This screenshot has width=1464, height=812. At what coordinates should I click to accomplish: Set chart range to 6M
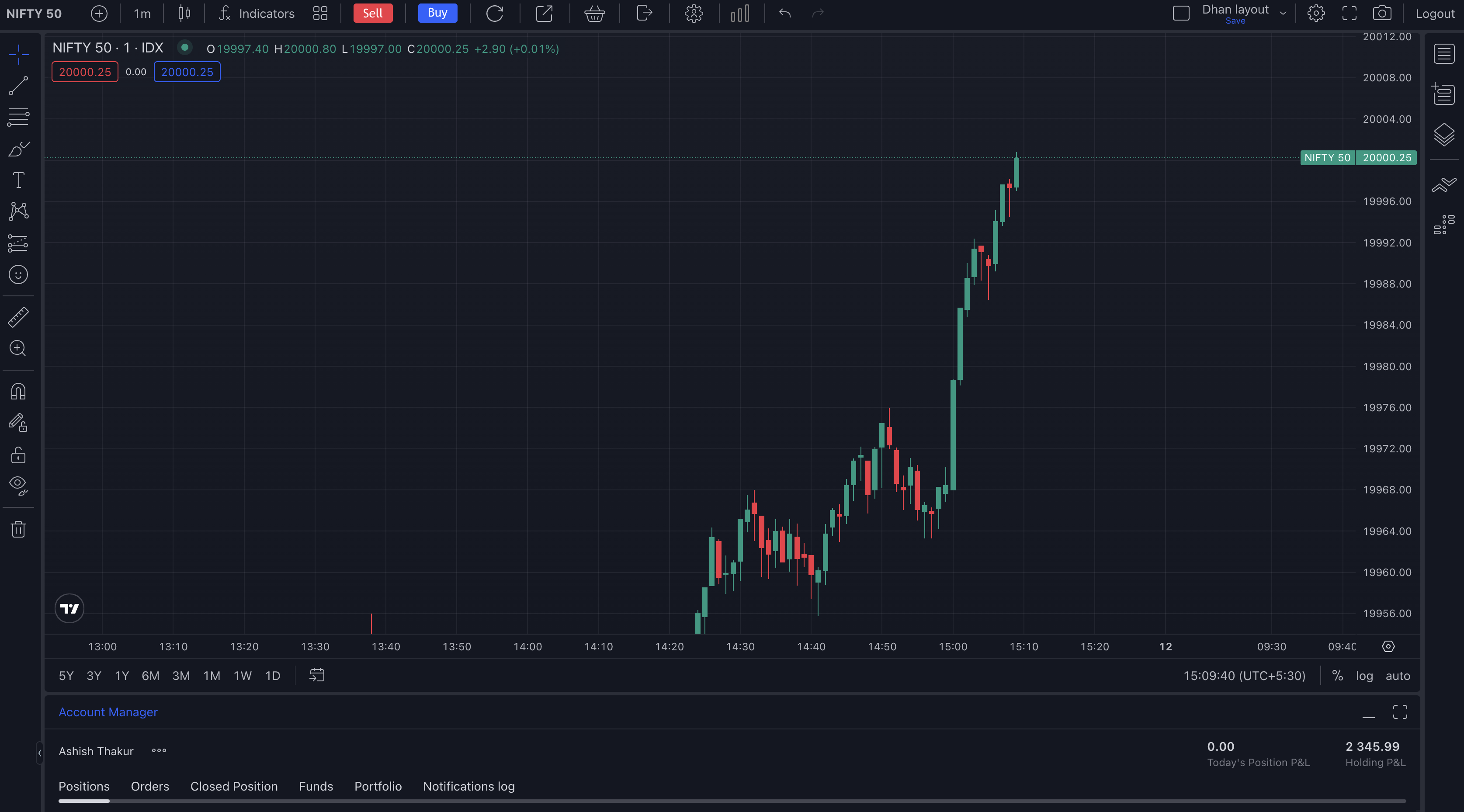tap(151, 676)
